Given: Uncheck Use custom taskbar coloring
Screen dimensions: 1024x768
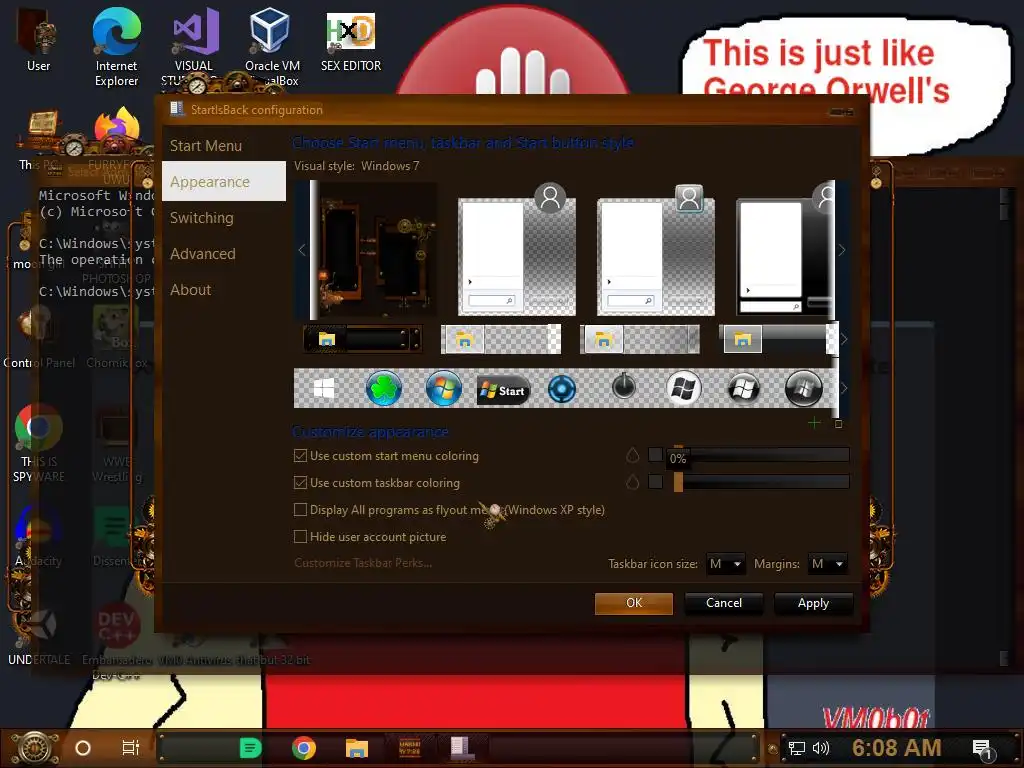Looking at the screenshot, I should (300, 483).
